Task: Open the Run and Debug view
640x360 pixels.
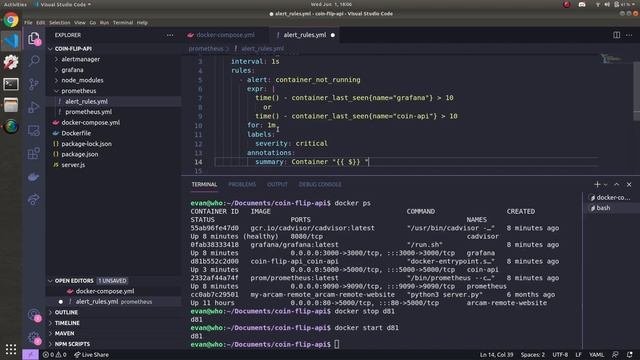Action: (x=34, y=107)
